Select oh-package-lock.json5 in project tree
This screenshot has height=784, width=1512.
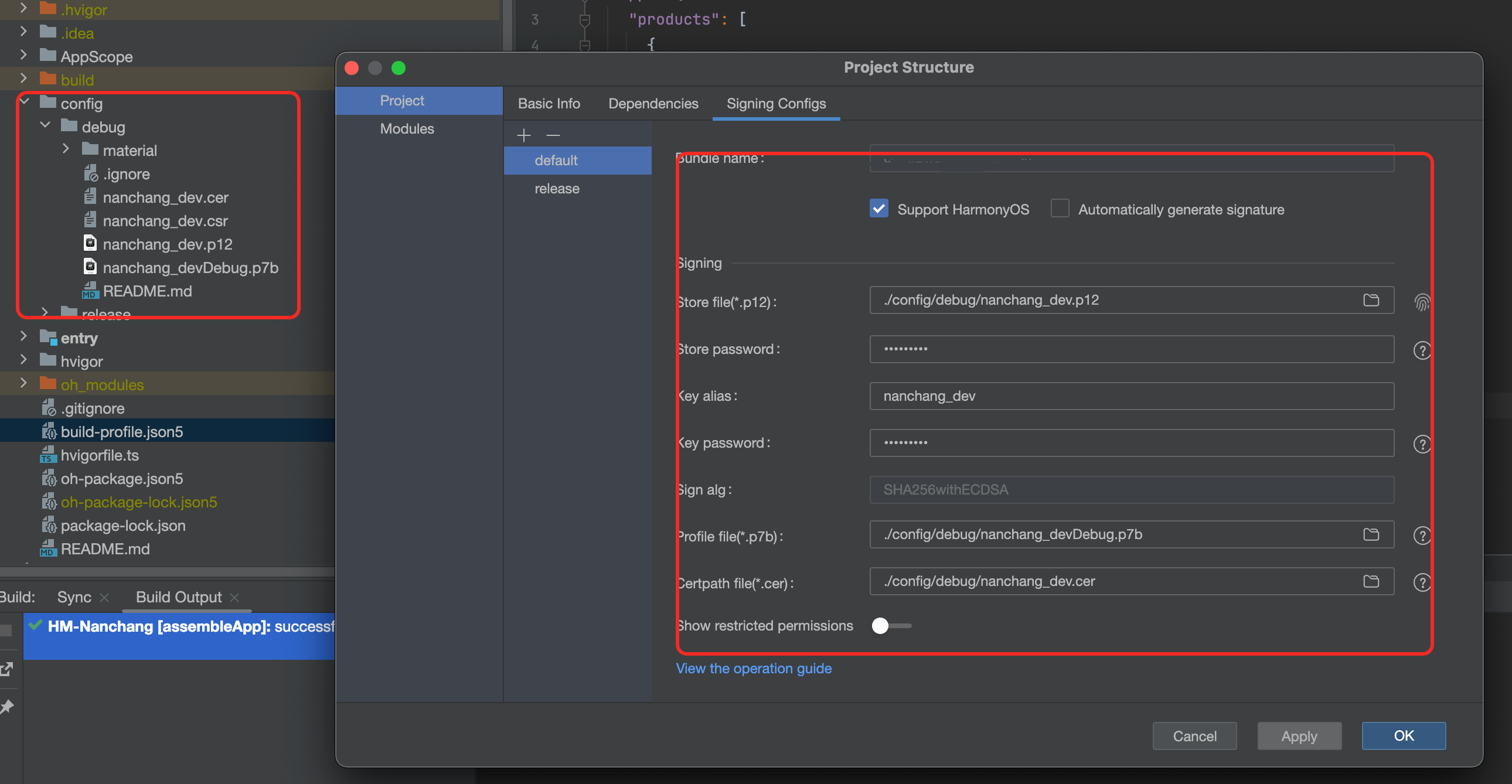(139, 502)
